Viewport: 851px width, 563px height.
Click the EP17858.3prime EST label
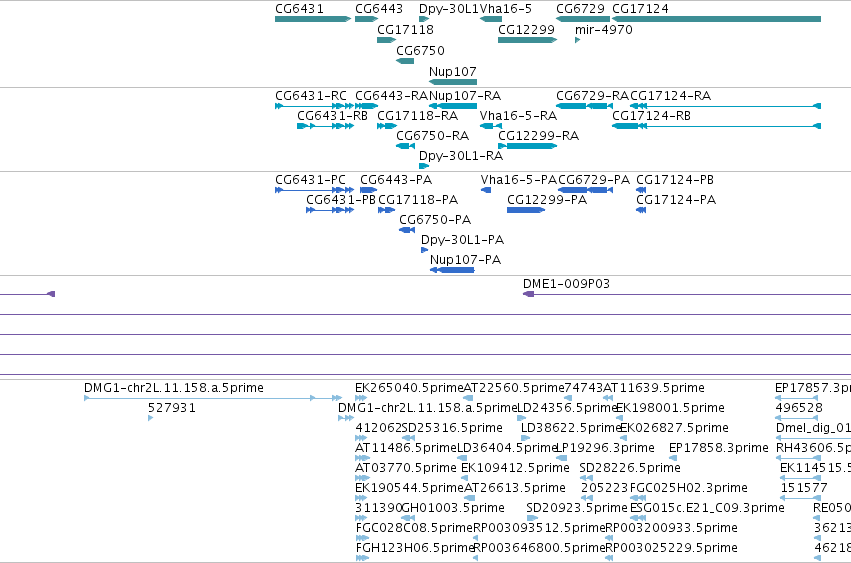719,448
